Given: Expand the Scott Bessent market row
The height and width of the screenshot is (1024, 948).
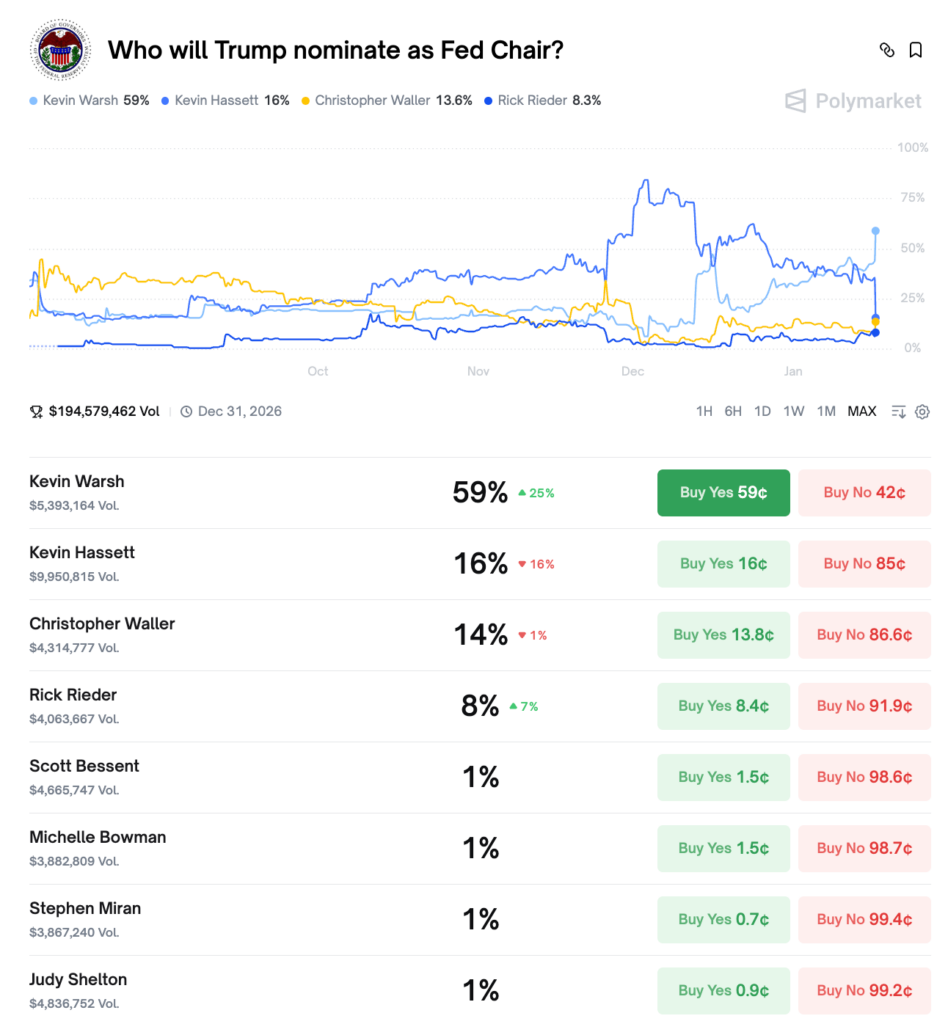Looking at the screenshot, I should point(84,767).
